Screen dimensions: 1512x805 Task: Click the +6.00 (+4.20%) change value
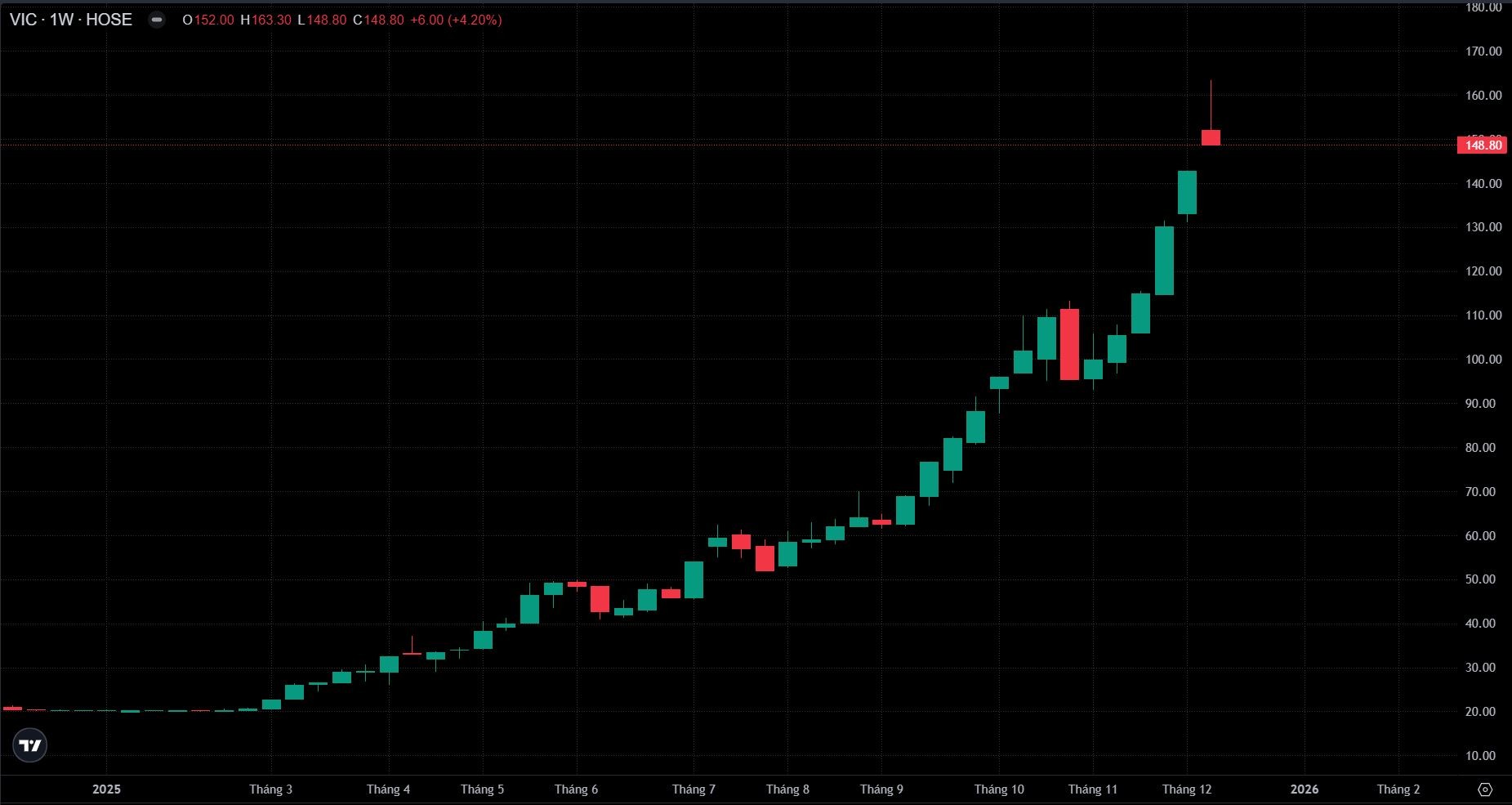coord(455,20)
